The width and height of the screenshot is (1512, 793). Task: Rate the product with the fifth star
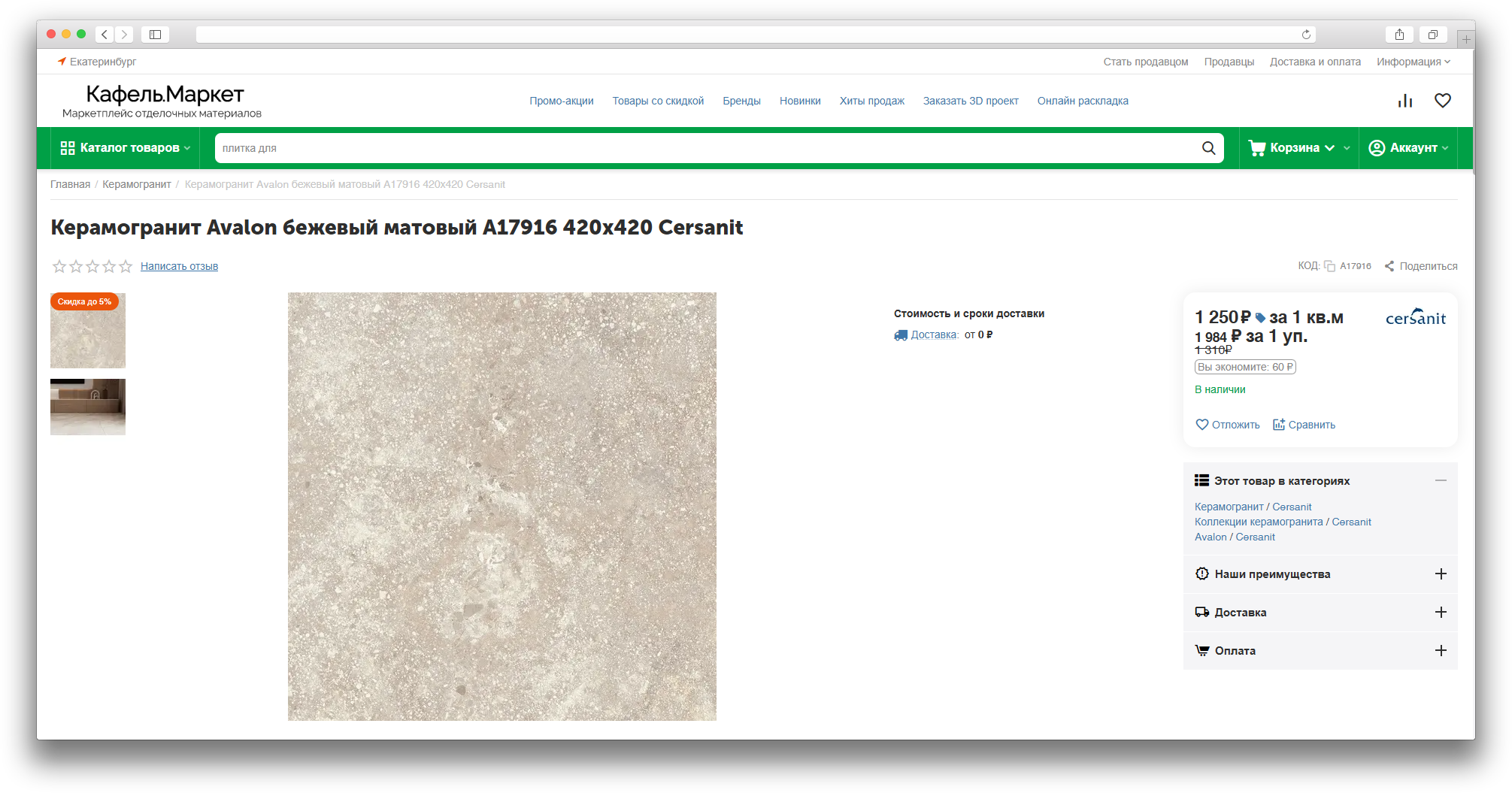126,266
